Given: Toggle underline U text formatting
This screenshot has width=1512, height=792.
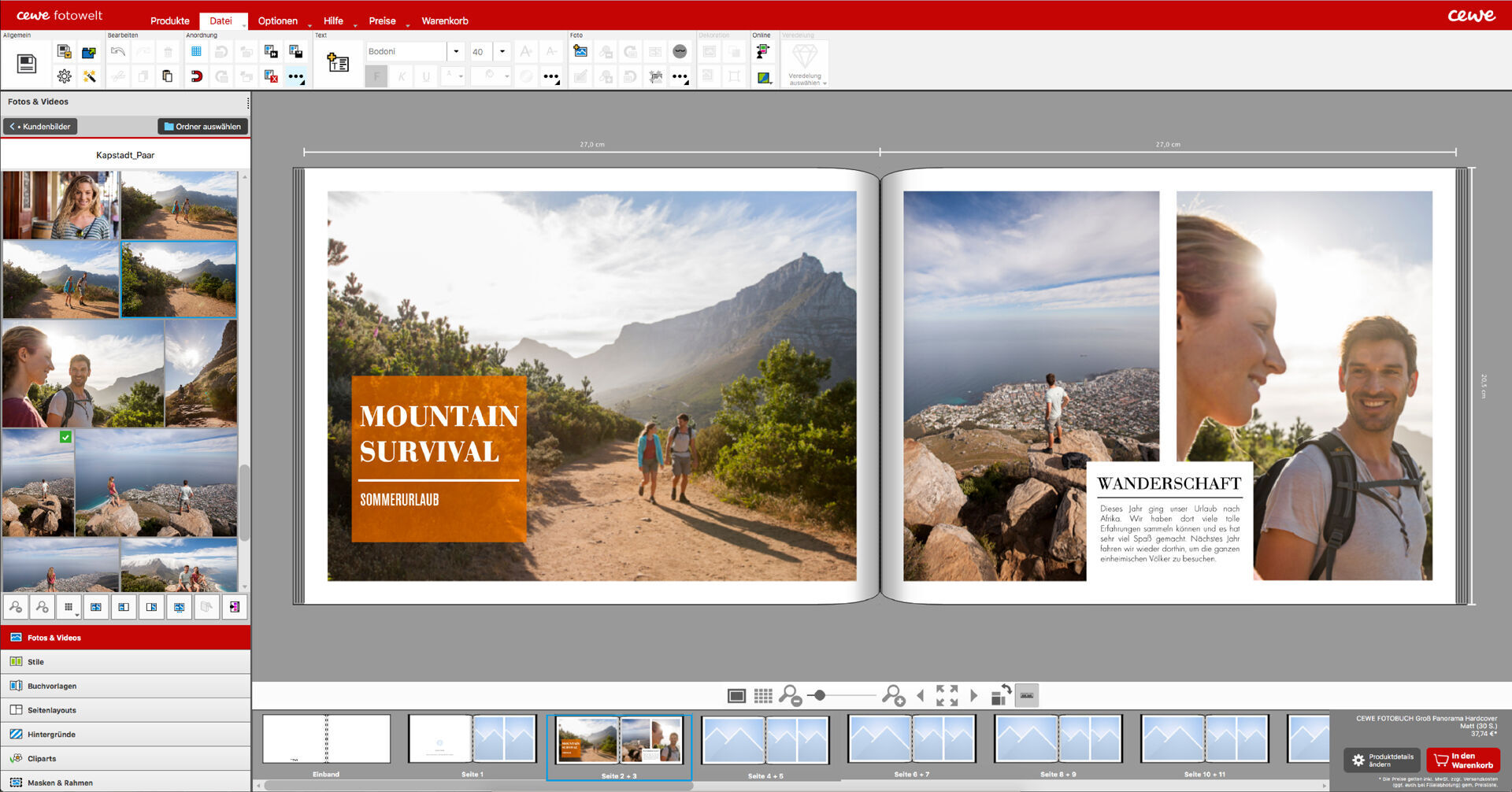Looking at the screenshot, I should [426, 76].
